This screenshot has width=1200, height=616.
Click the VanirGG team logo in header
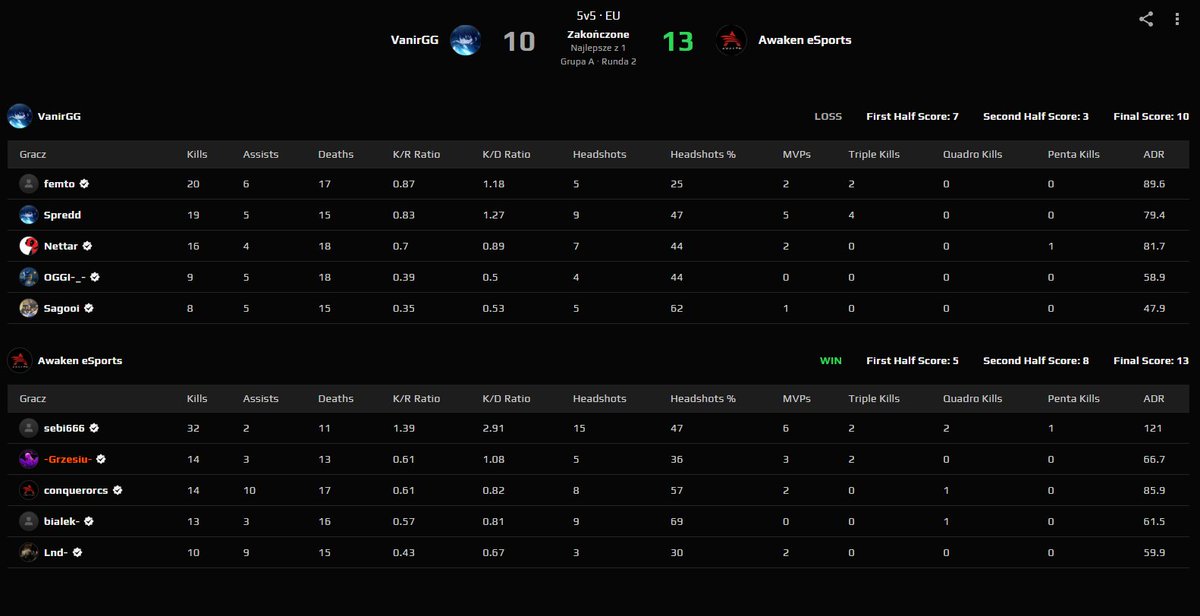point(465,40)
